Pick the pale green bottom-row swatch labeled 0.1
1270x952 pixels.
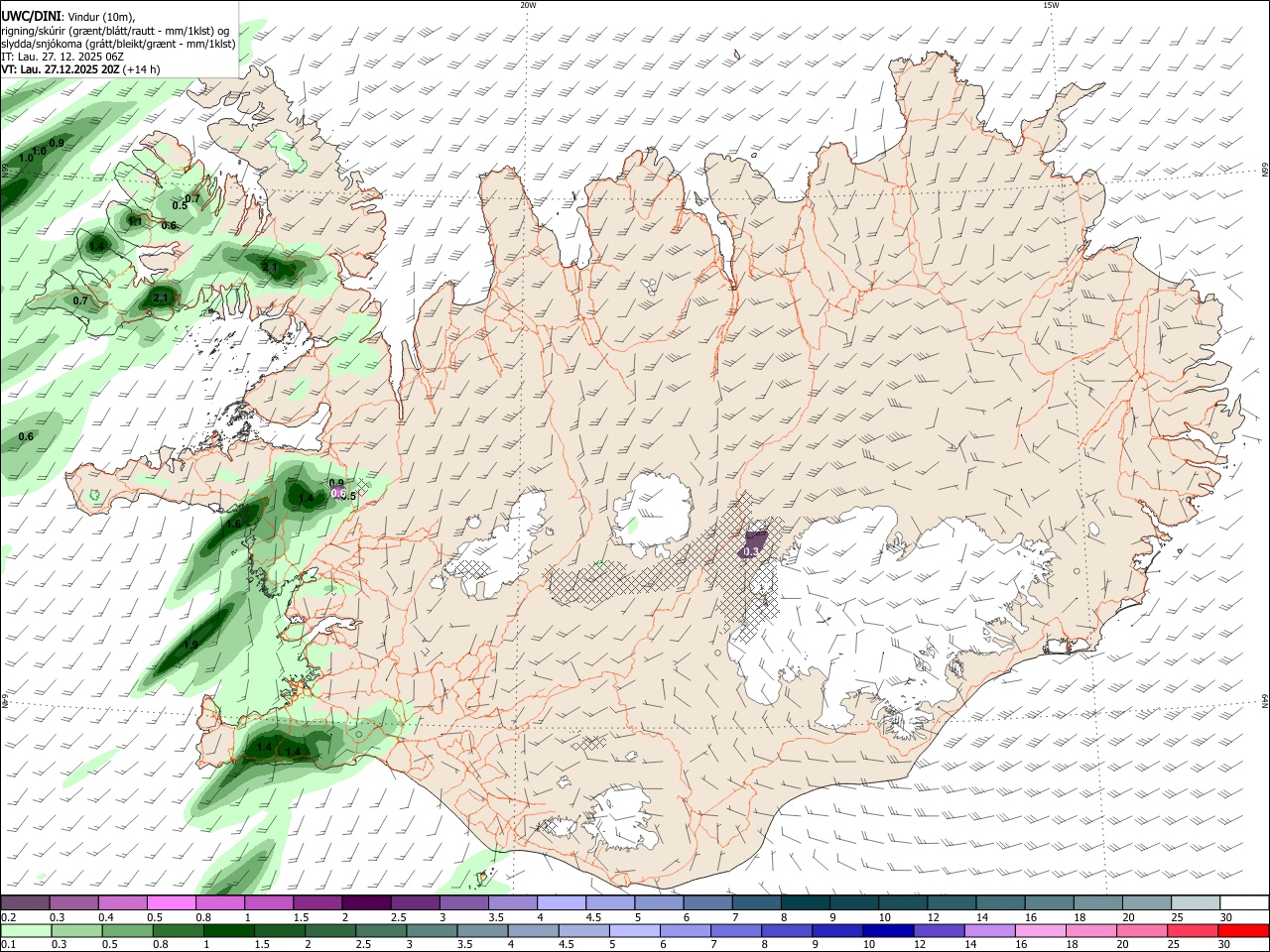[x=26, y=930]
